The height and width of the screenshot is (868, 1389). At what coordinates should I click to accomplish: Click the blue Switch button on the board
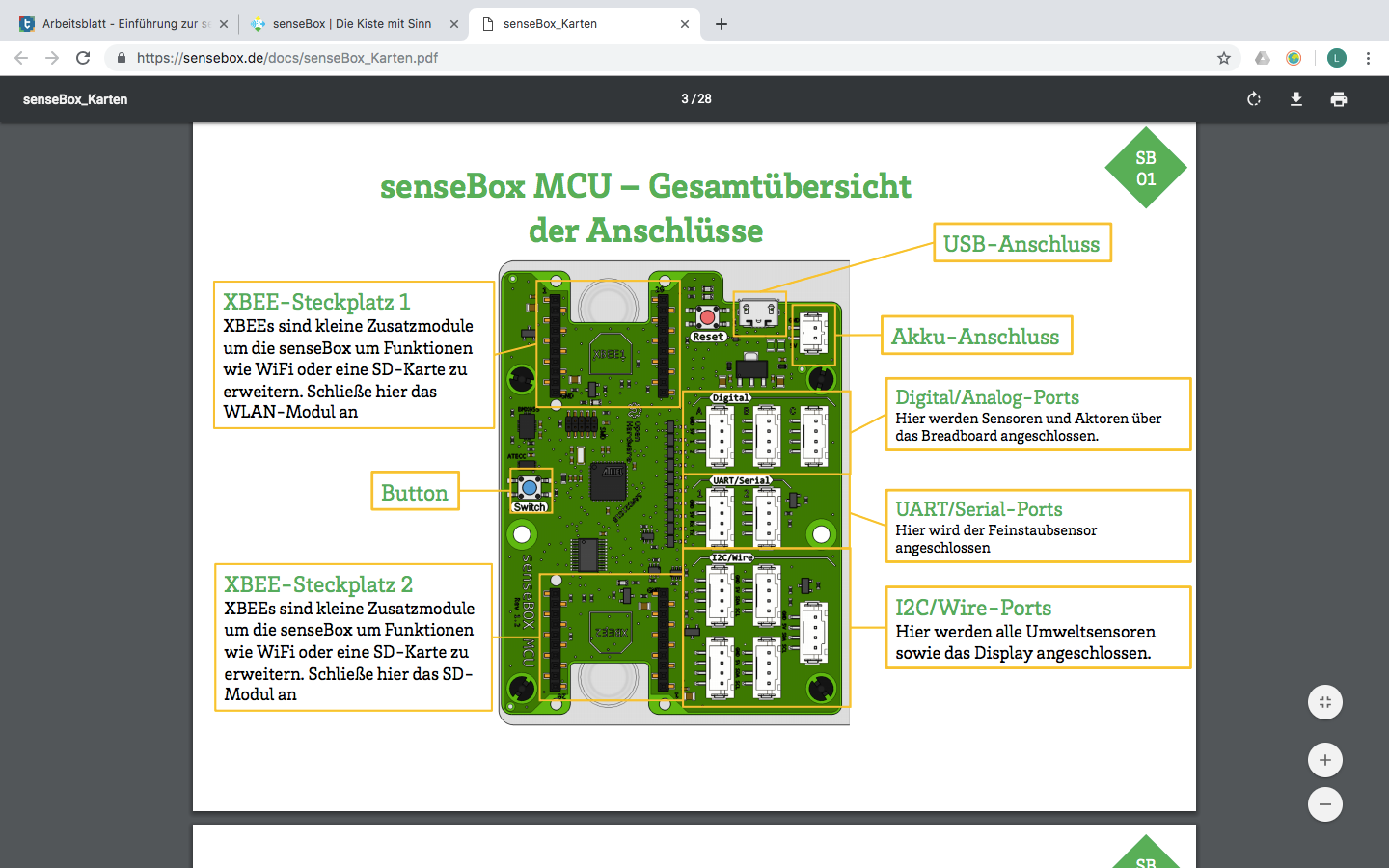[530, 488]
